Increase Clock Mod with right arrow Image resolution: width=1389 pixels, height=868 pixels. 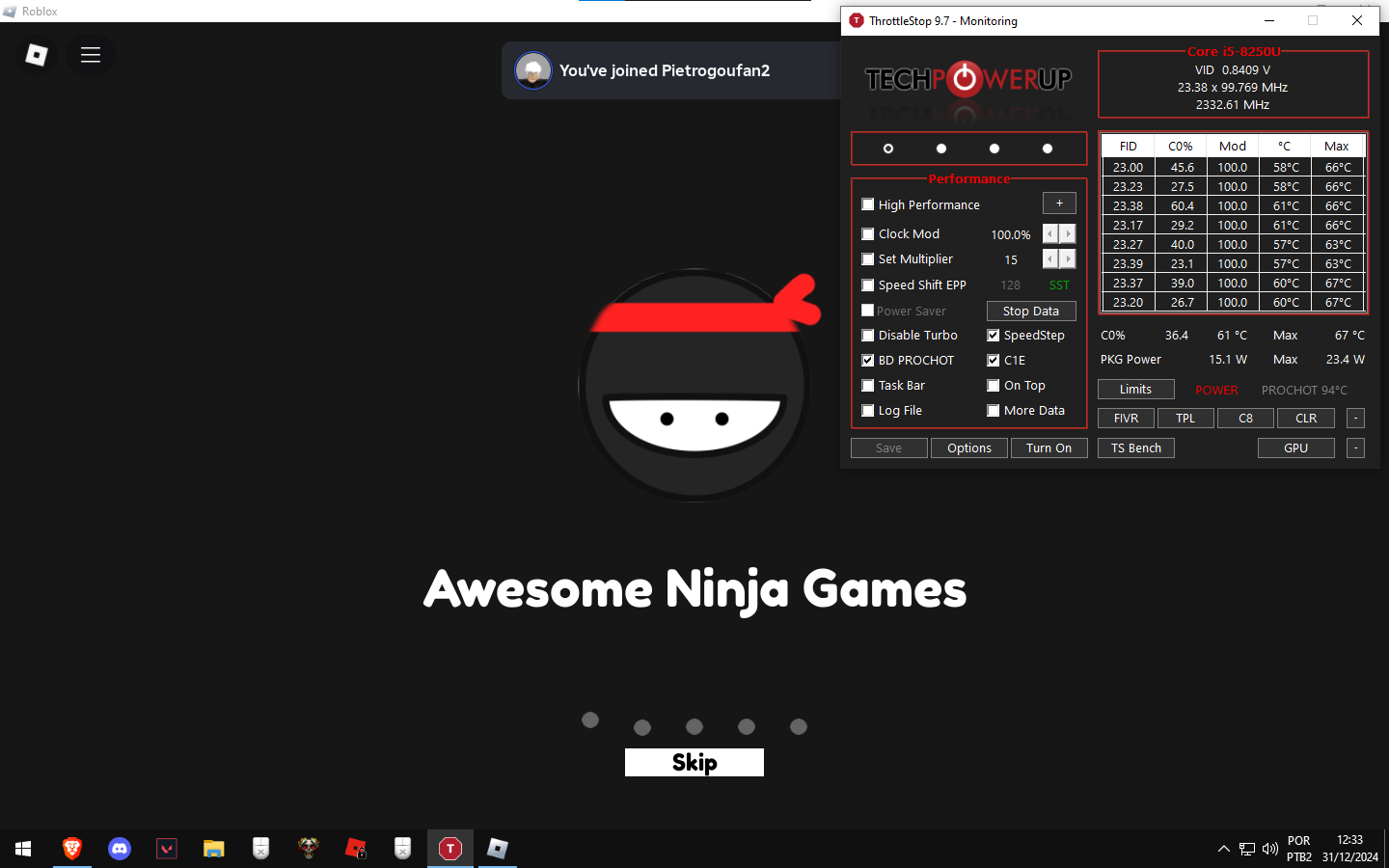pos(1068,233)
